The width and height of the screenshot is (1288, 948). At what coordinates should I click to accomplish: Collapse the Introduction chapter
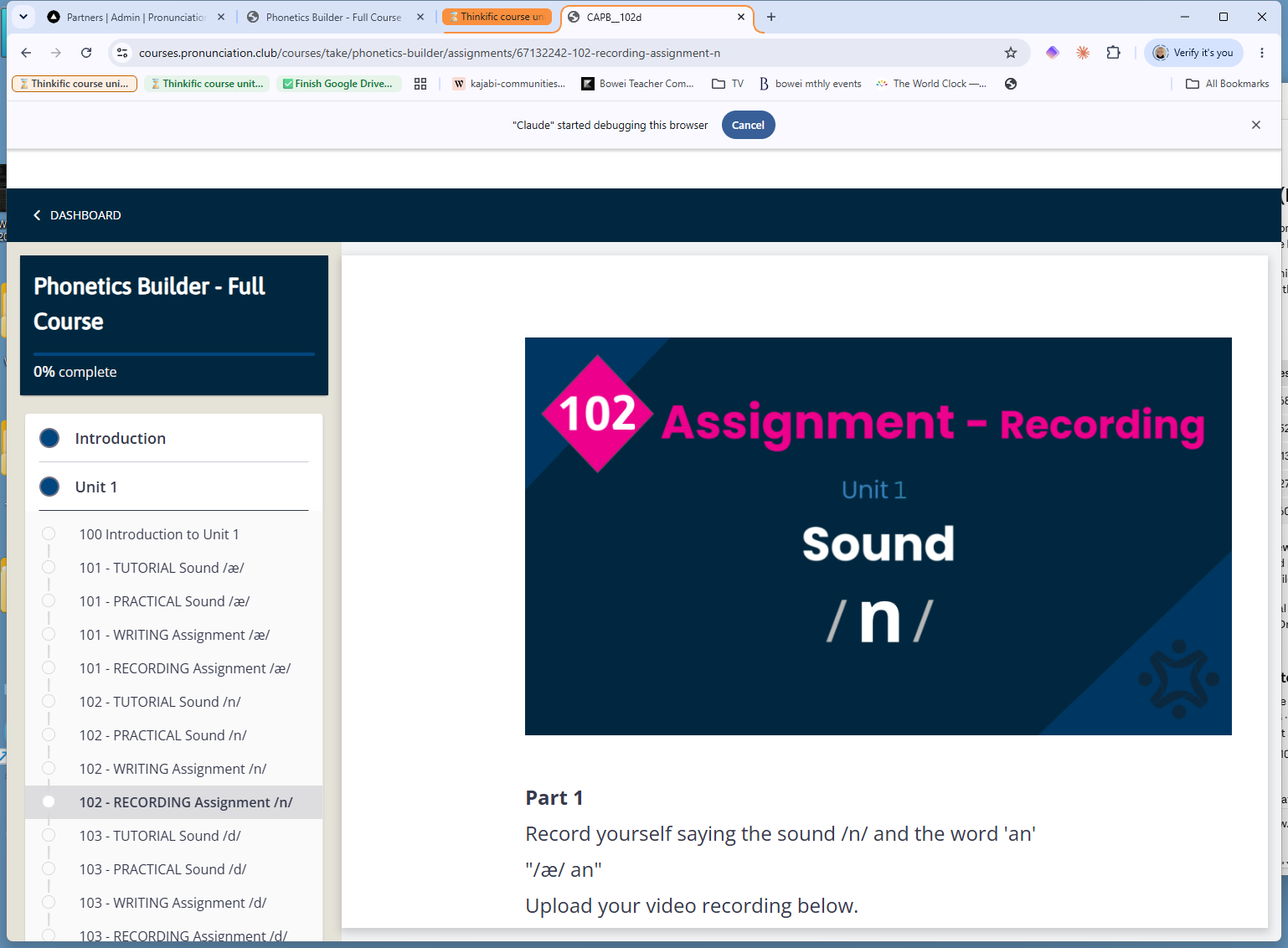coord(173,438)
